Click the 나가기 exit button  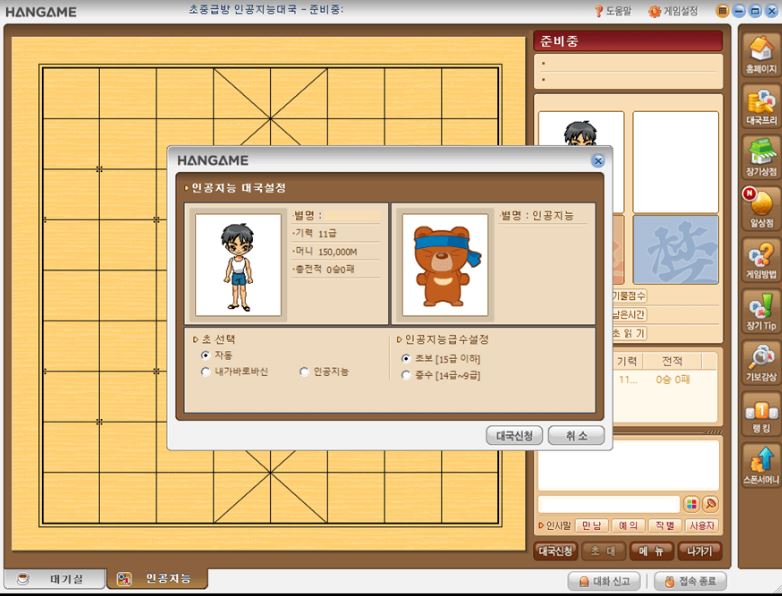pyautogui.click(x=700, y=551)
